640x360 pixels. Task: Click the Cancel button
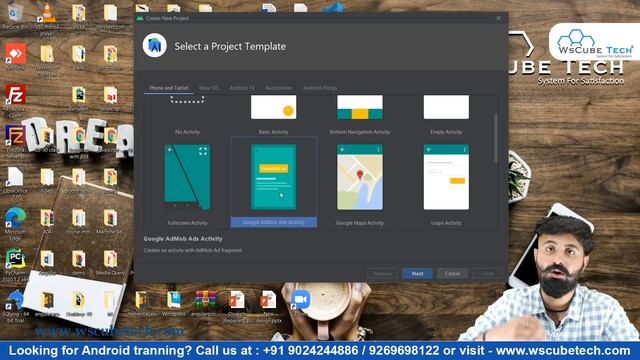coord(452,273)
